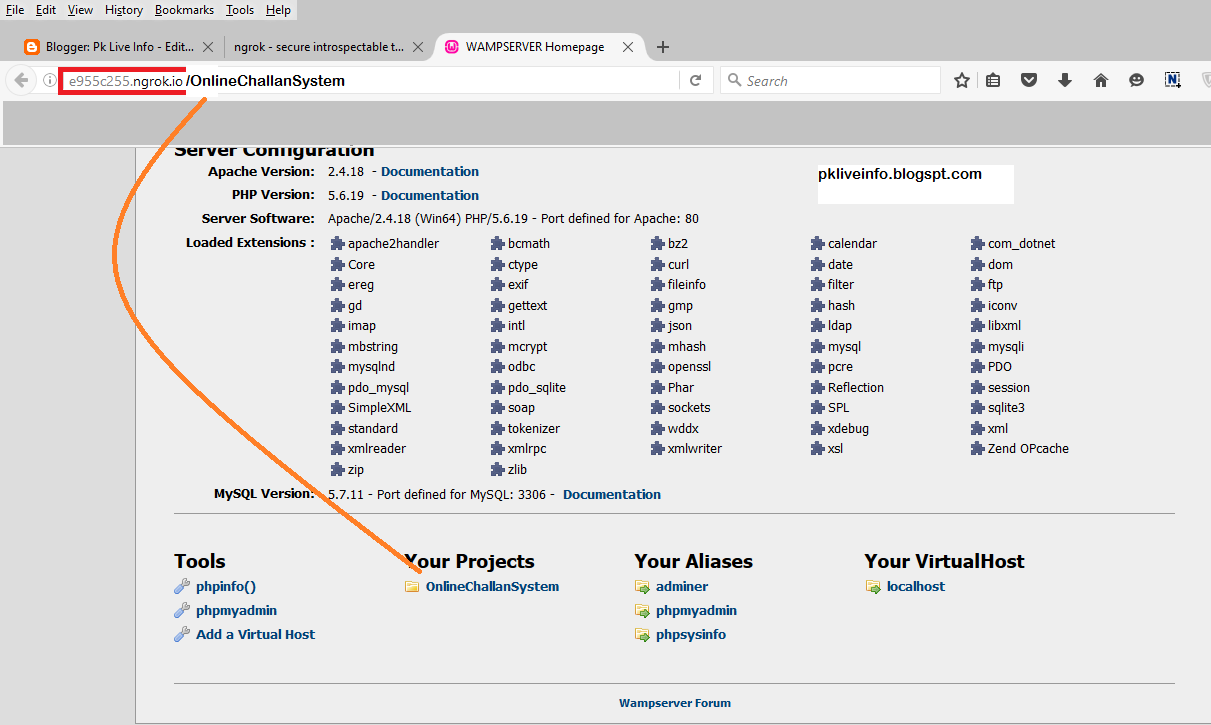Click the WAMPSERVER tab favicon

pos(452,46)
